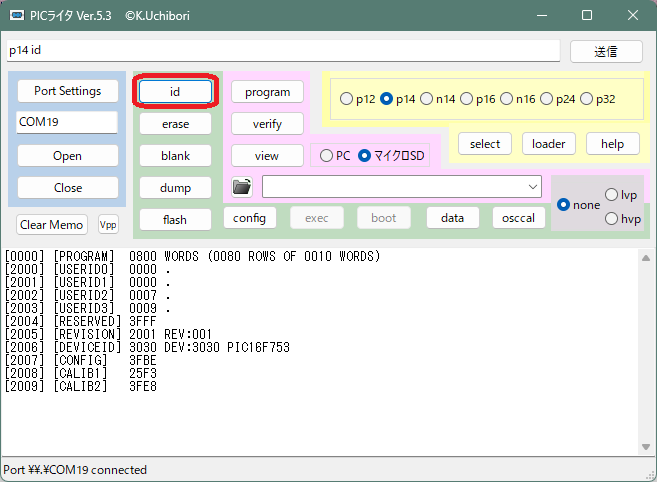Click the osccal button
The image size is (657, 482).
518,218
